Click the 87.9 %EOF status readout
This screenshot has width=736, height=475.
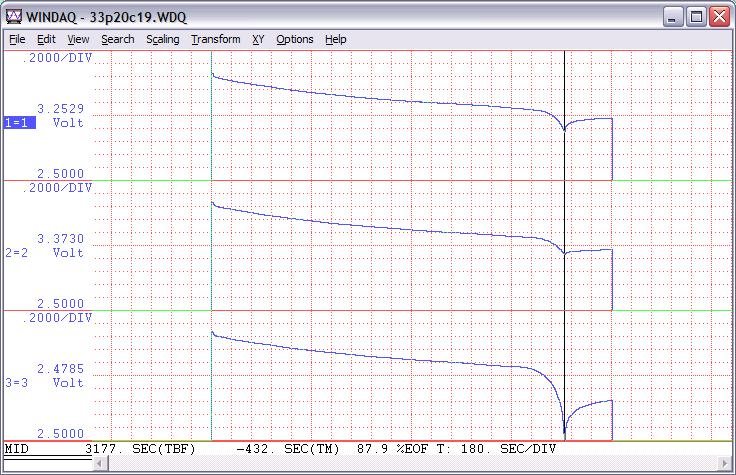392,449
